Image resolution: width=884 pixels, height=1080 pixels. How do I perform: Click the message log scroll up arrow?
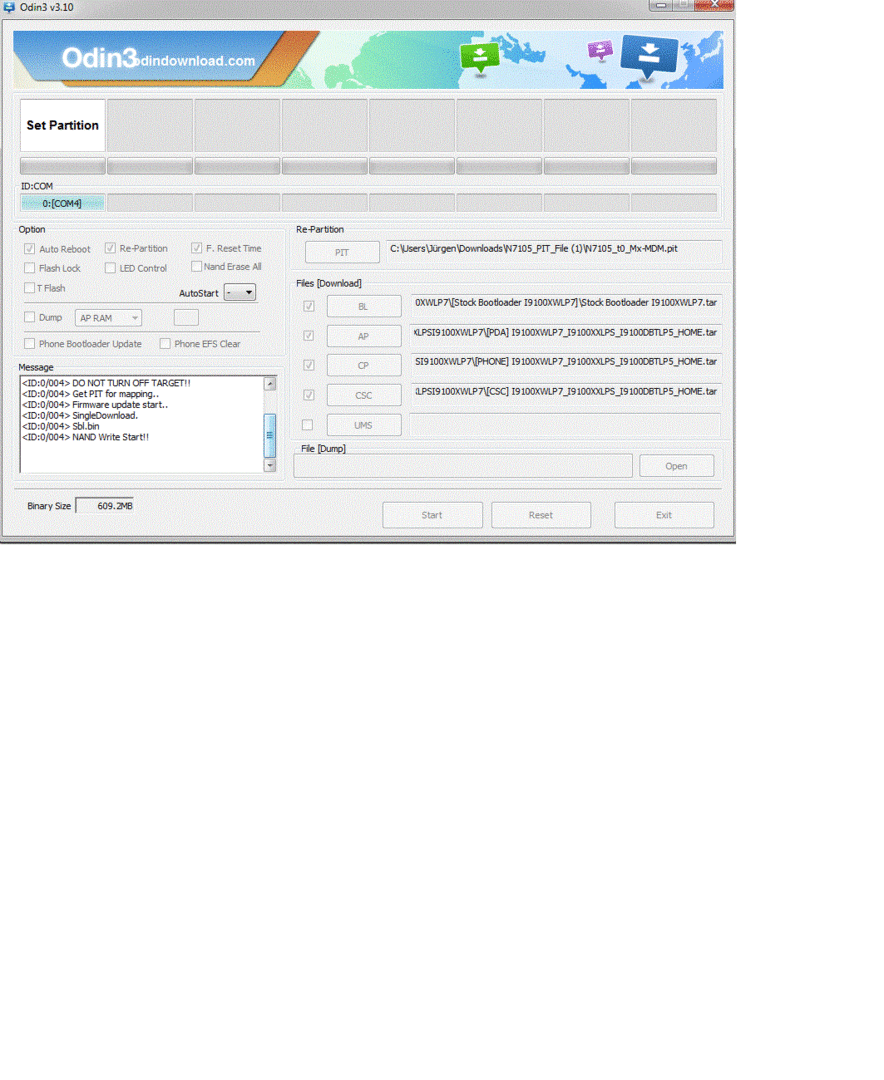click(270, 384)
